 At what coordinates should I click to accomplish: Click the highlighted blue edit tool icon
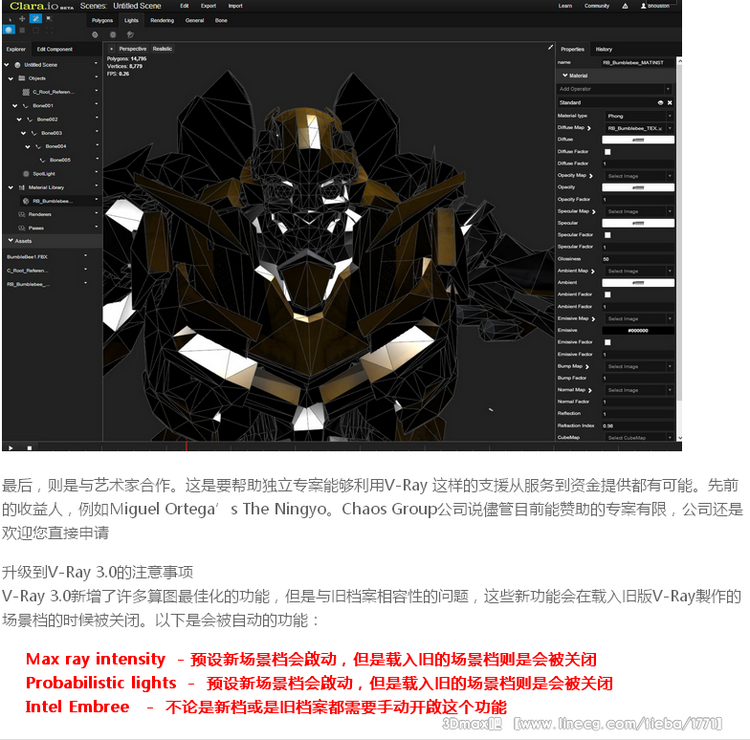(x=35, y=19)
